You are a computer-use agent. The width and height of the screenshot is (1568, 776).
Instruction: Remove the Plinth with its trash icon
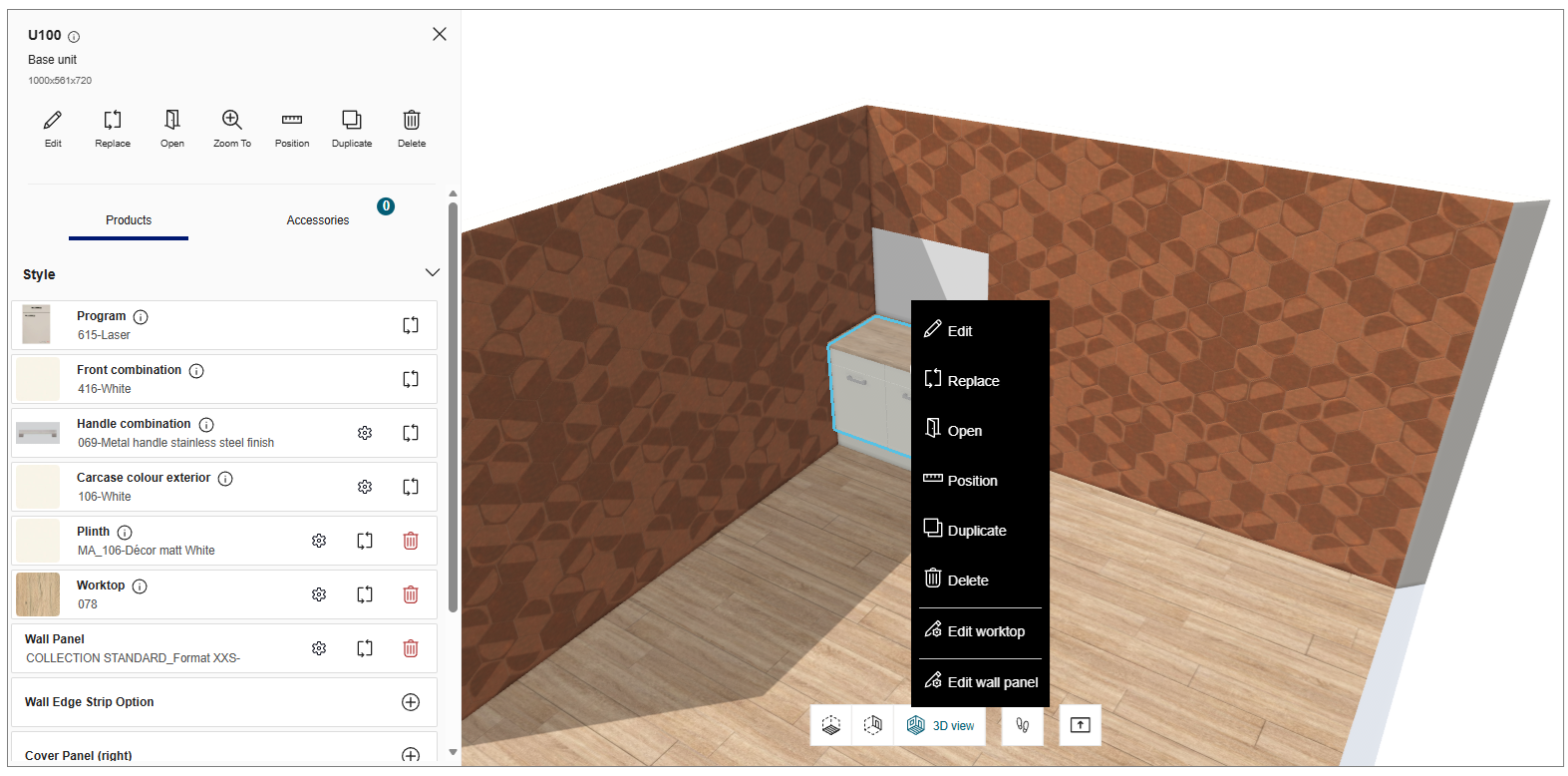(411, 541)
